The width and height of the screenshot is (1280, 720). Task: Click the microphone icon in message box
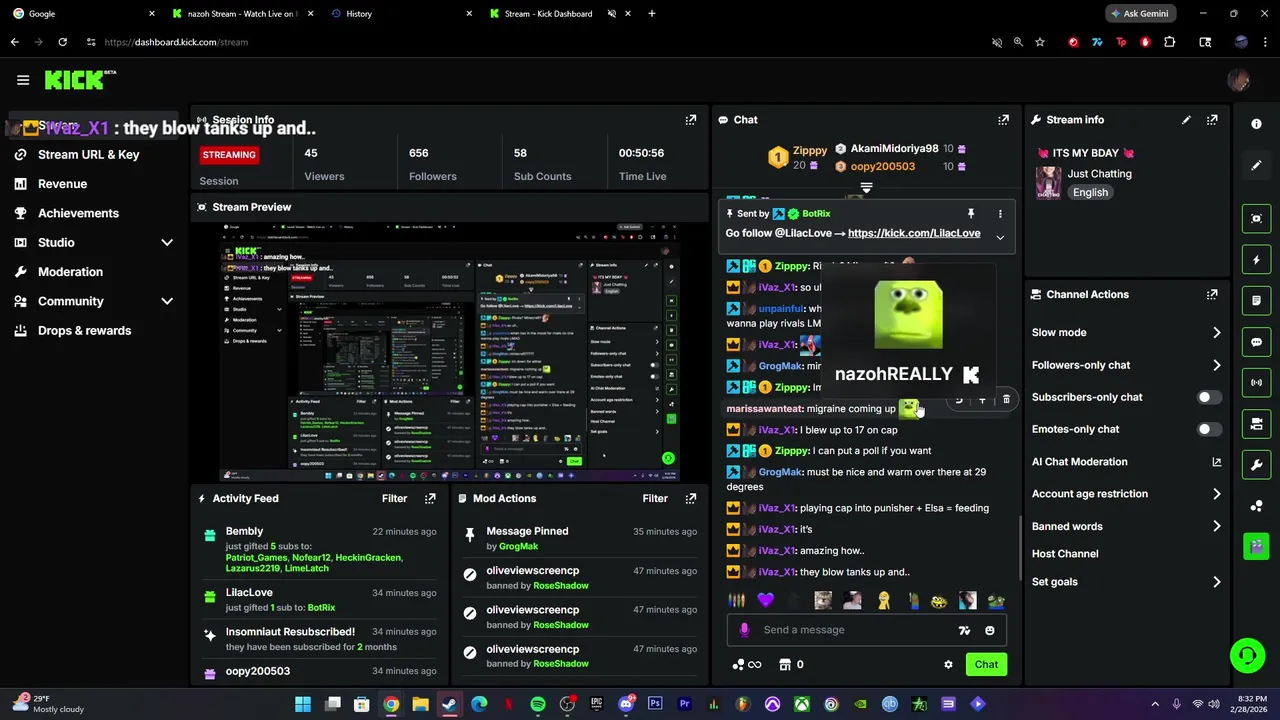tap(744, 630)
